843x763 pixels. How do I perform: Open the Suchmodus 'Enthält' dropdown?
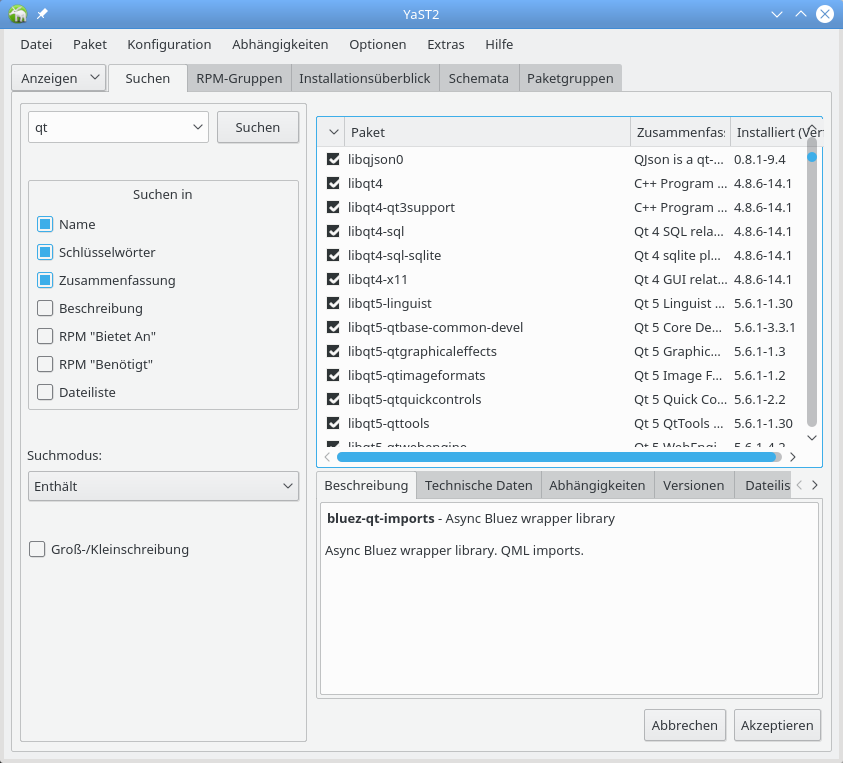click(163, 486)
